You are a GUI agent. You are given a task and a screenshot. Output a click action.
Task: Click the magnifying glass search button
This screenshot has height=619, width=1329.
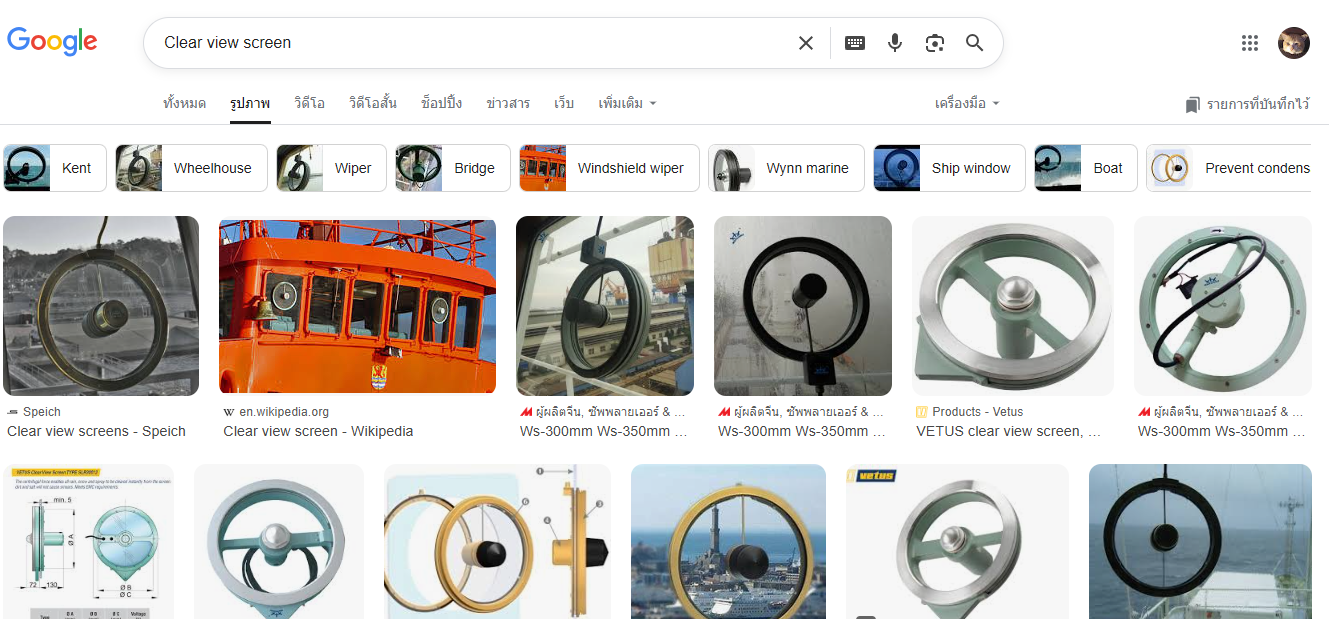click(975, 43)
